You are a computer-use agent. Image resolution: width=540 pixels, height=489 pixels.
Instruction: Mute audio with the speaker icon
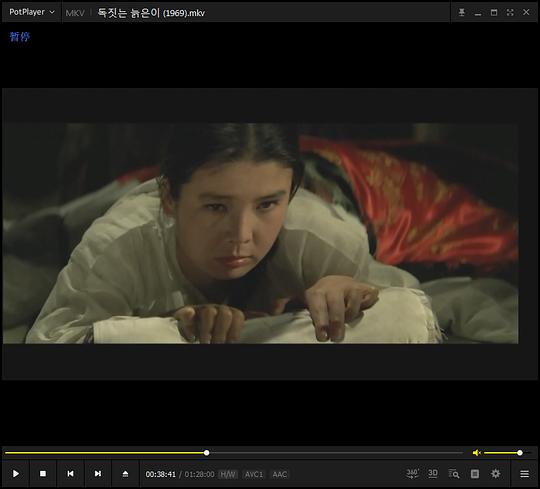coord(477,453)
